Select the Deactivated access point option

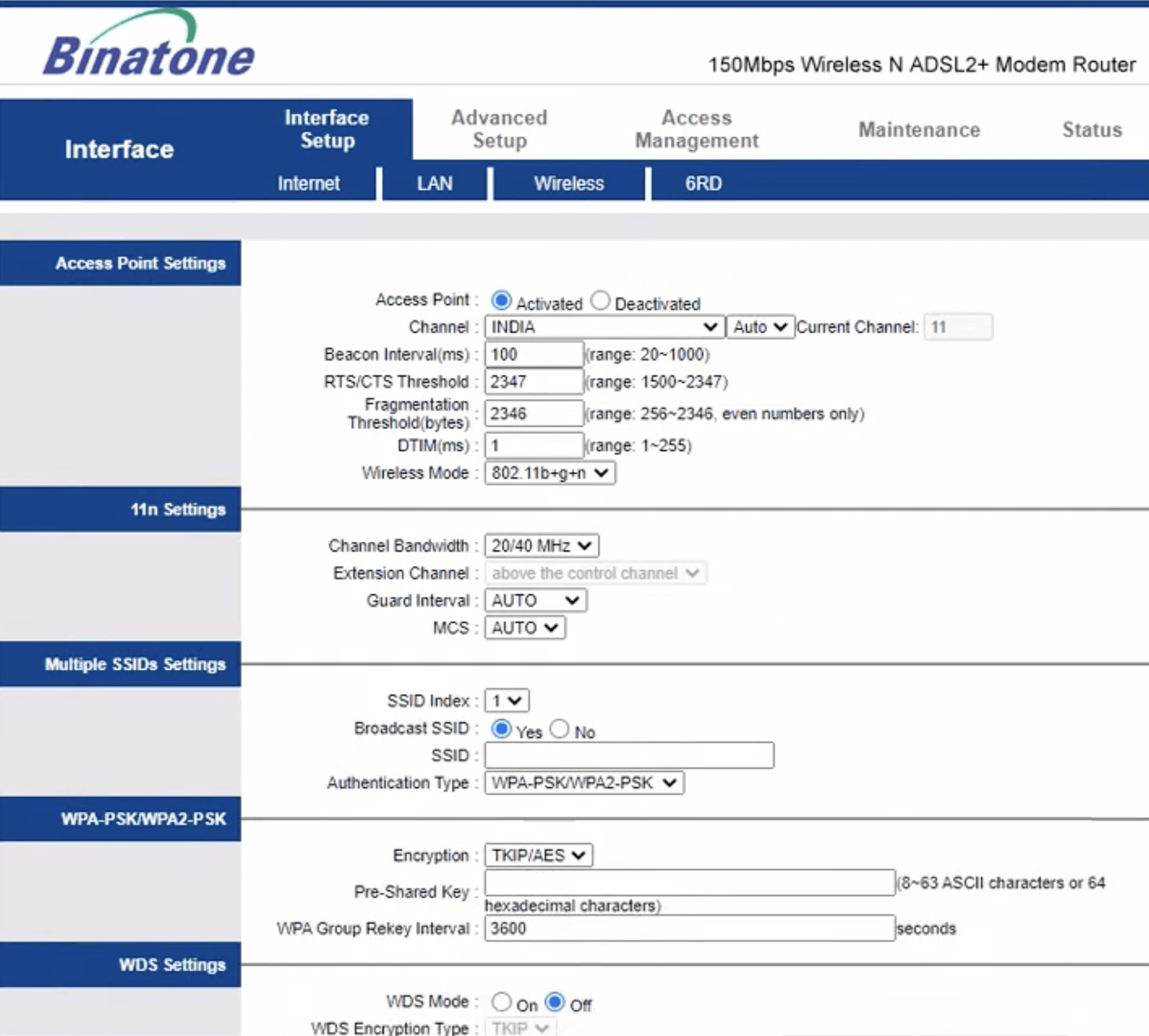(x=601, y=302)
